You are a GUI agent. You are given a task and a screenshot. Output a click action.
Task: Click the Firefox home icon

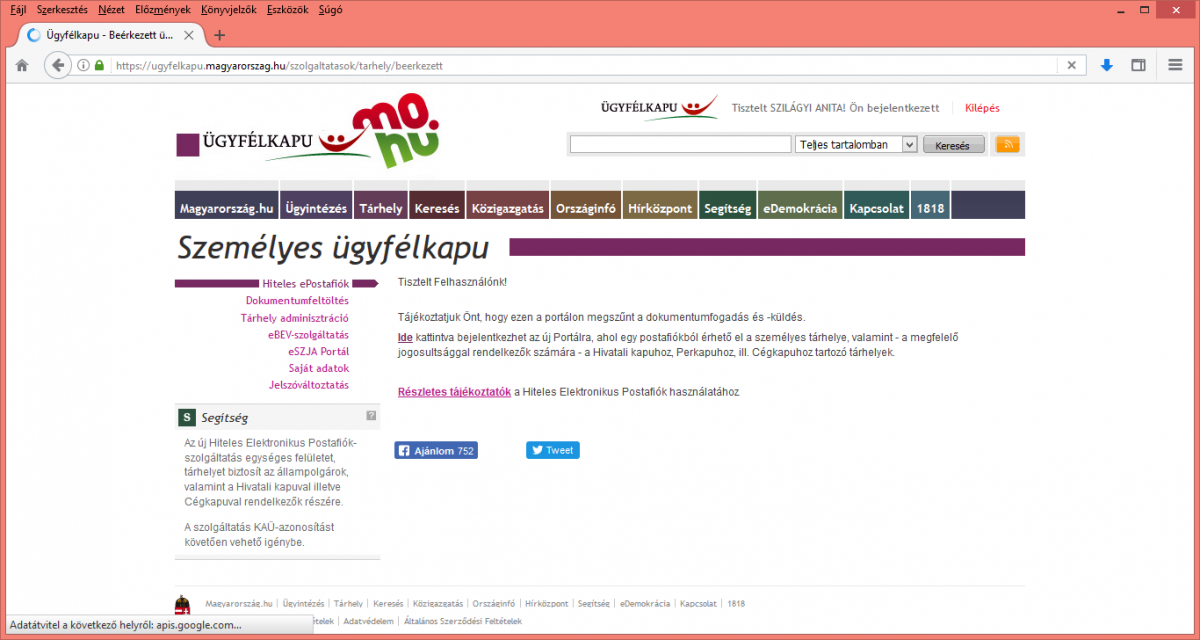pyautogui.click(x=21, y=65)
